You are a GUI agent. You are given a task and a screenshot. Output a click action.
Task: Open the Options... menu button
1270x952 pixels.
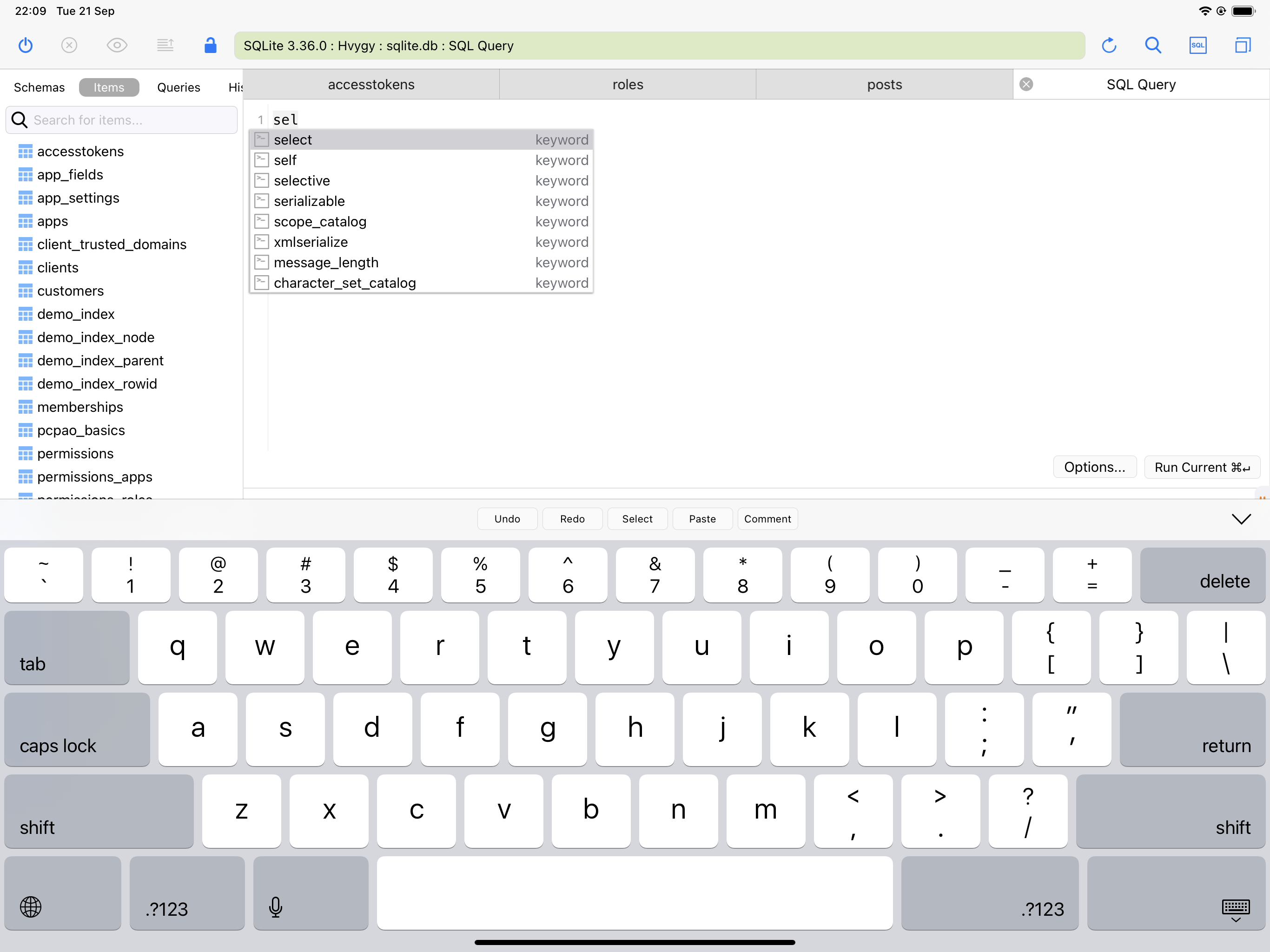coord(1094,467)
